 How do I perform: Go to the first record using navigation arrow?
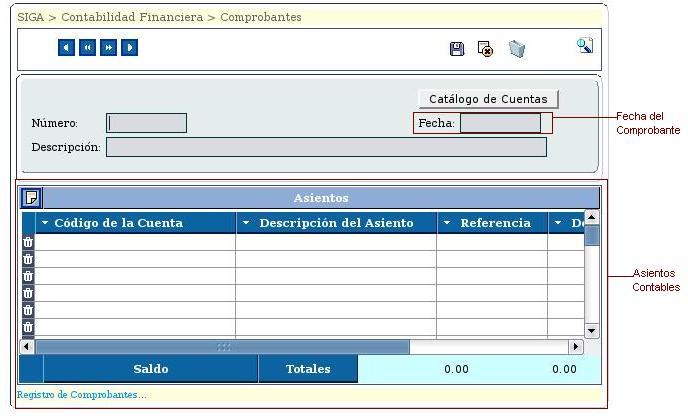[x=66, y=47]
